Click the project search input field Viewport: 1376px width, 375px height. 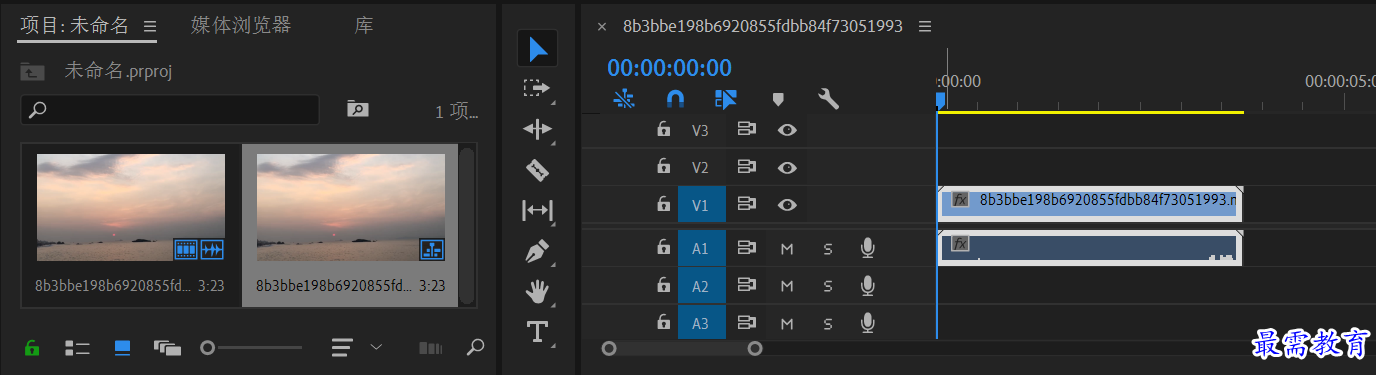tap(169, 109)
